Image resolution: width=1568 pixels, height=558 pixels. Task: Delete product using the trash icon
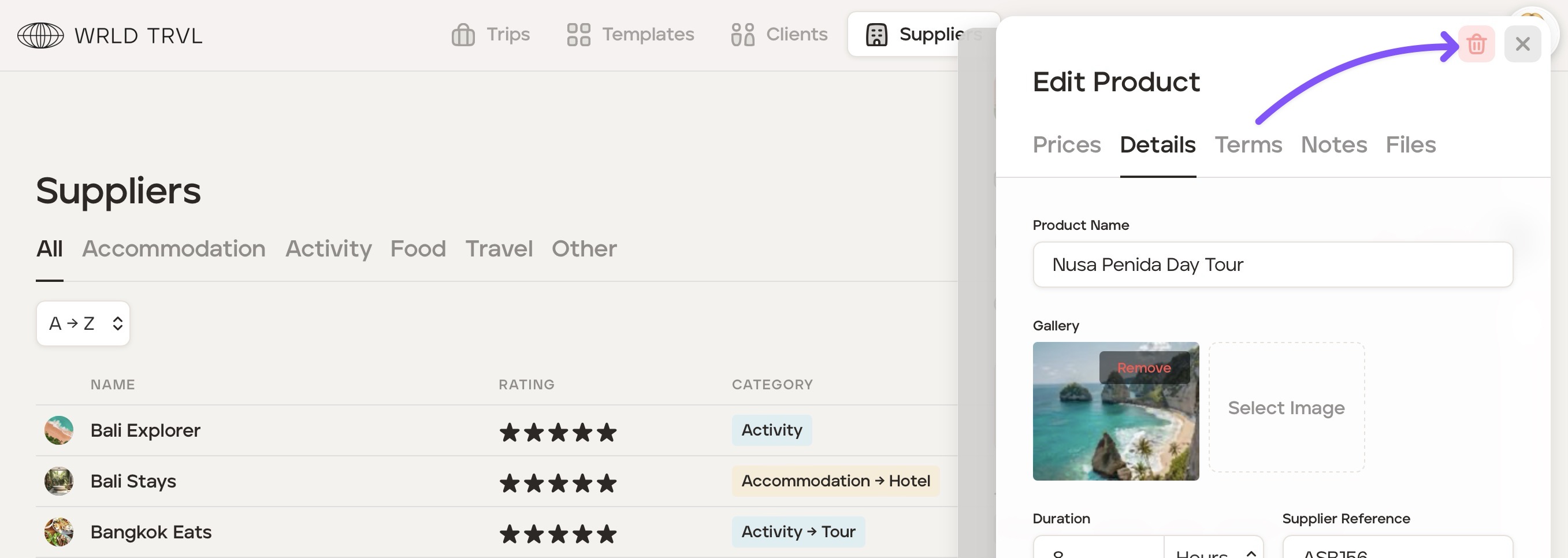[1476, 44]
